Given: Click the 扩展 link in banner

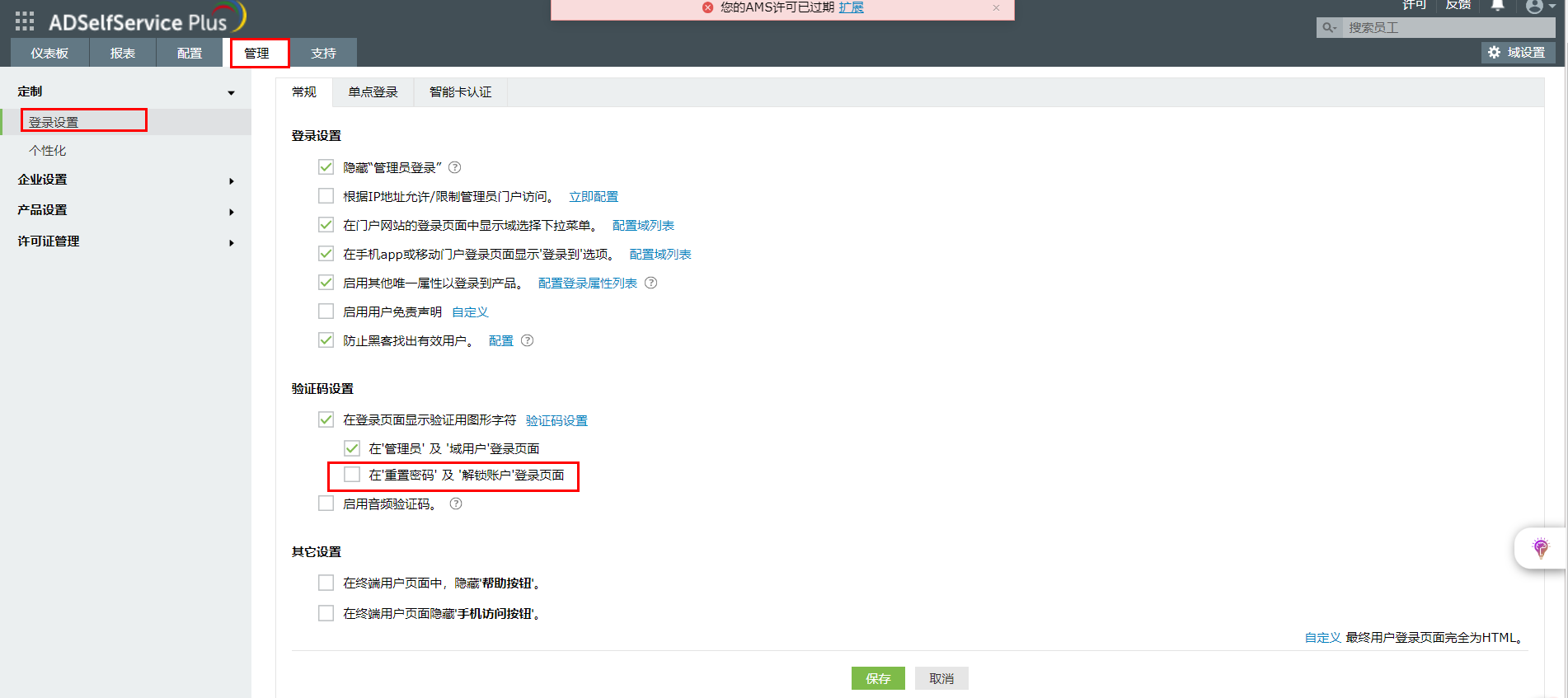Looking at the screenshot, I should coord(852,7).
